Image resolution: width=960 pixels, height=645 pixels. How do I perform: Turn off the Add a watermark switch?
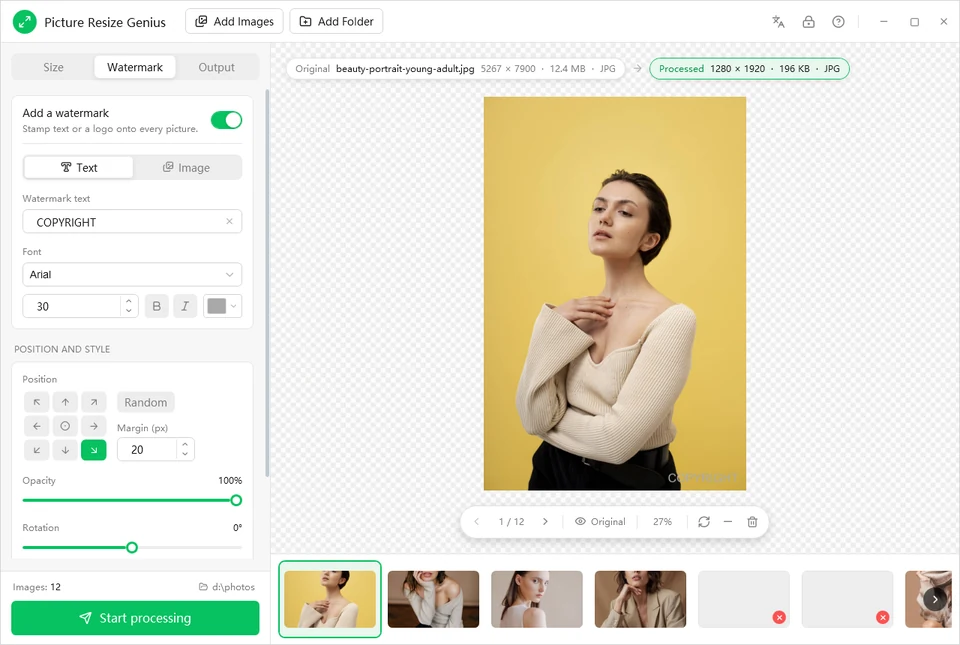227,120
